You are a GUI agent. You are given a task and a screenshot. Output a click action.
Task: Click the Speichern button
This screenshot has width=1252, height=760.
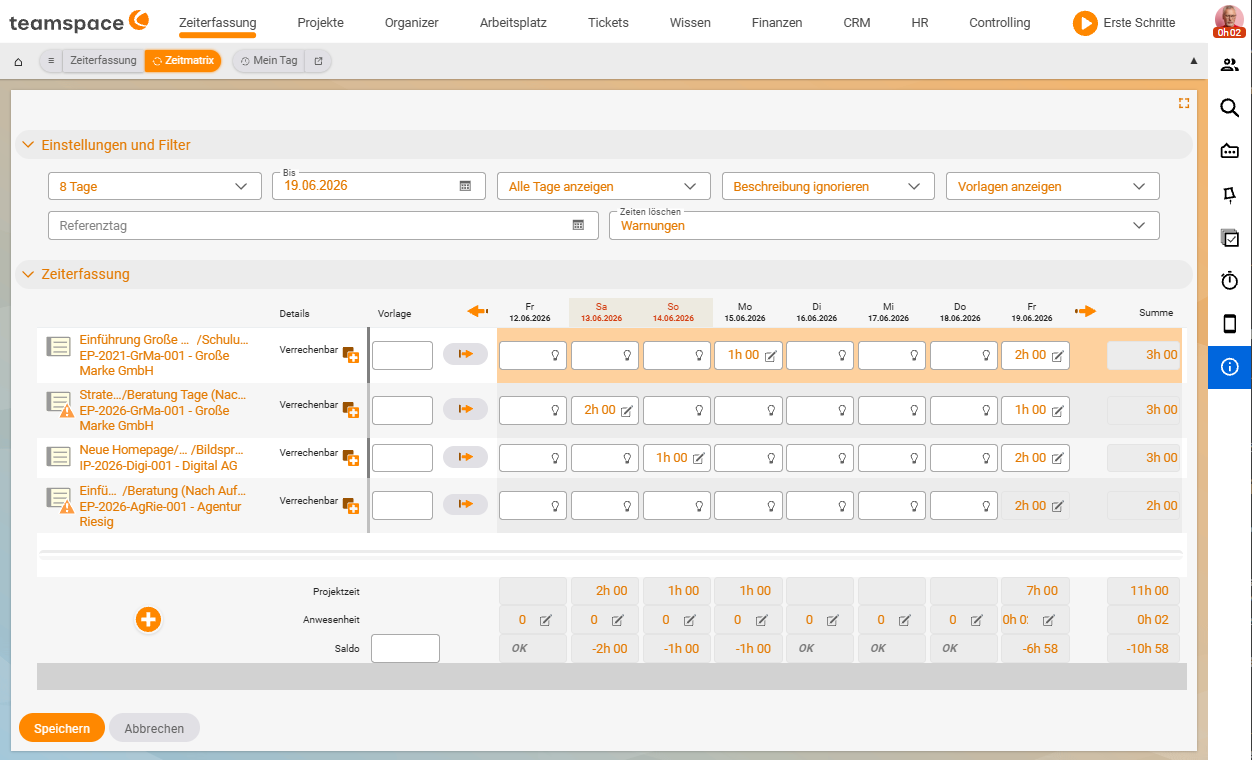[62, 728]
